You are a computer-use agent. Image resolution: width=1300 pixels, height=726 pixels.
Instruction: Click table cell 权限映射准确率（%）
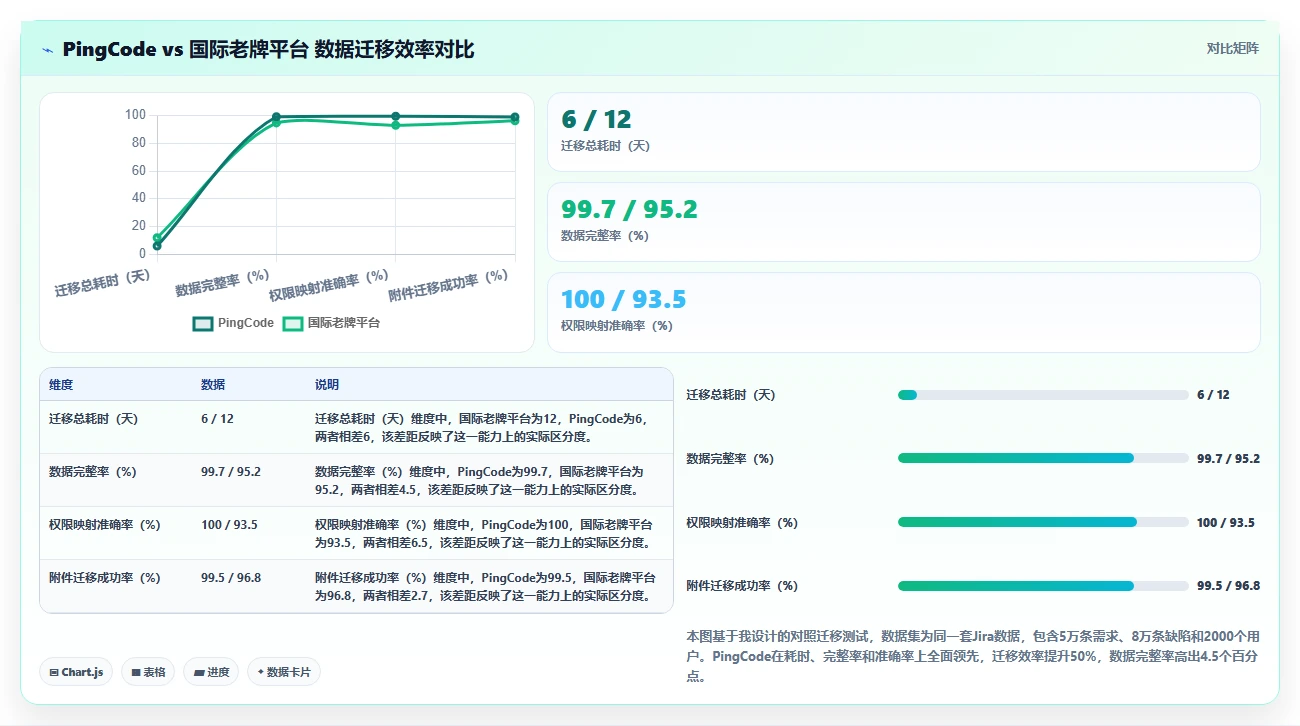coord(105,525)
